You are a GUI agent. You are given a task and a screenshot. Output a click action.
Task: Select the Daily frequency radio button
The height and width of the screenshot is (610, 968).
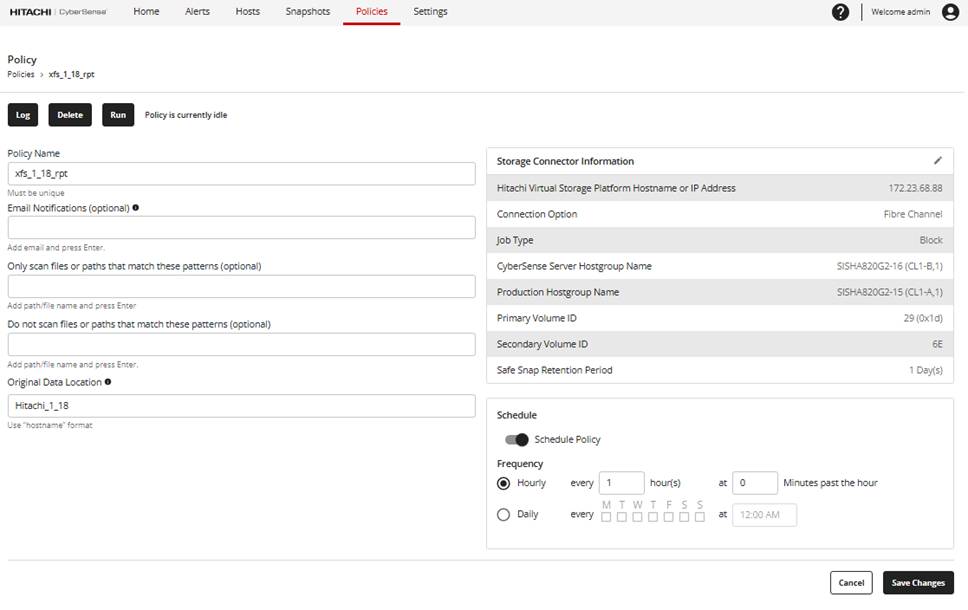pyautogui.click(x=505, y=514)
